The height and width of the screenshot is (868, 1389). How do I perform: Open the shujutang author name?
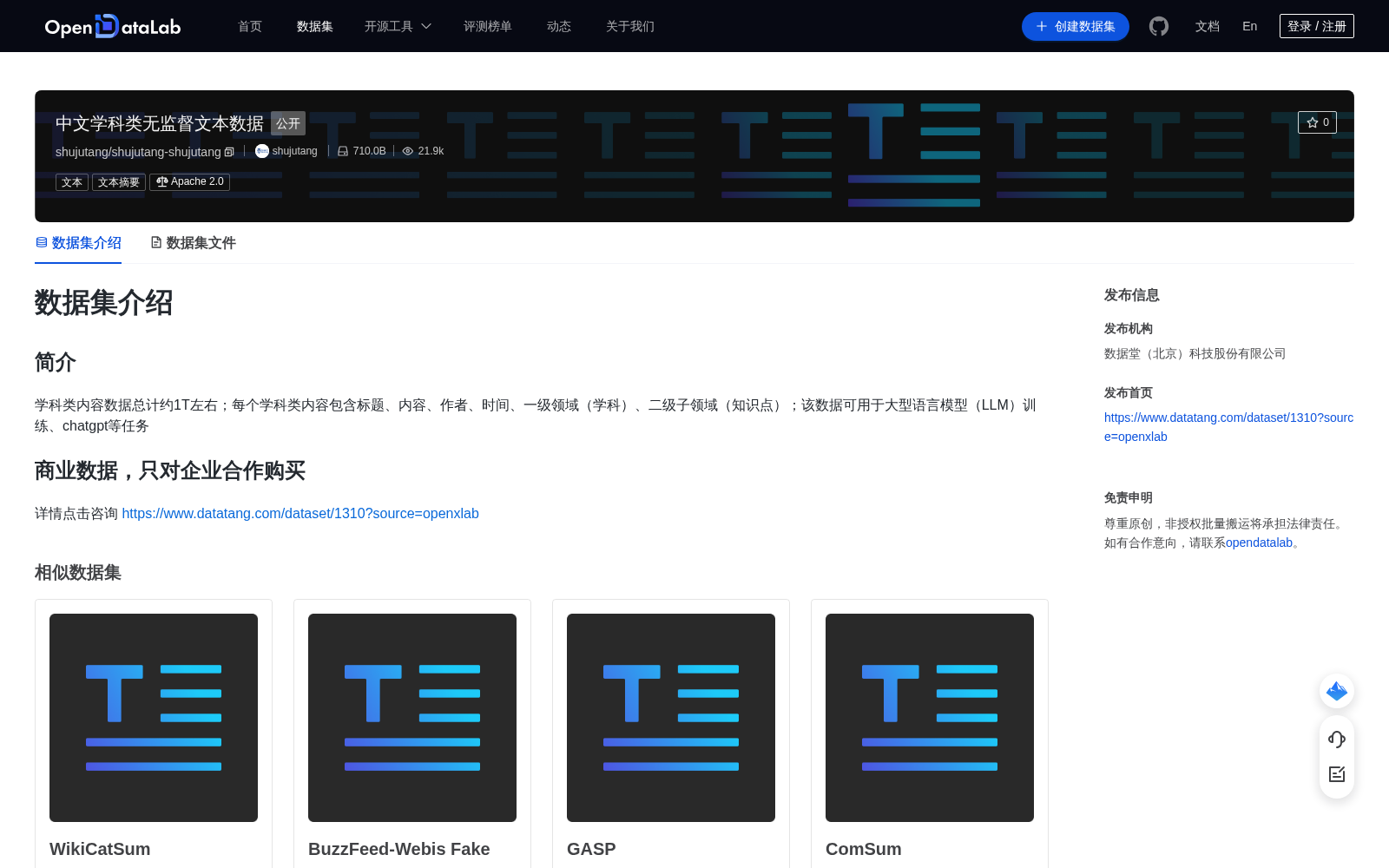coord(294,151)
